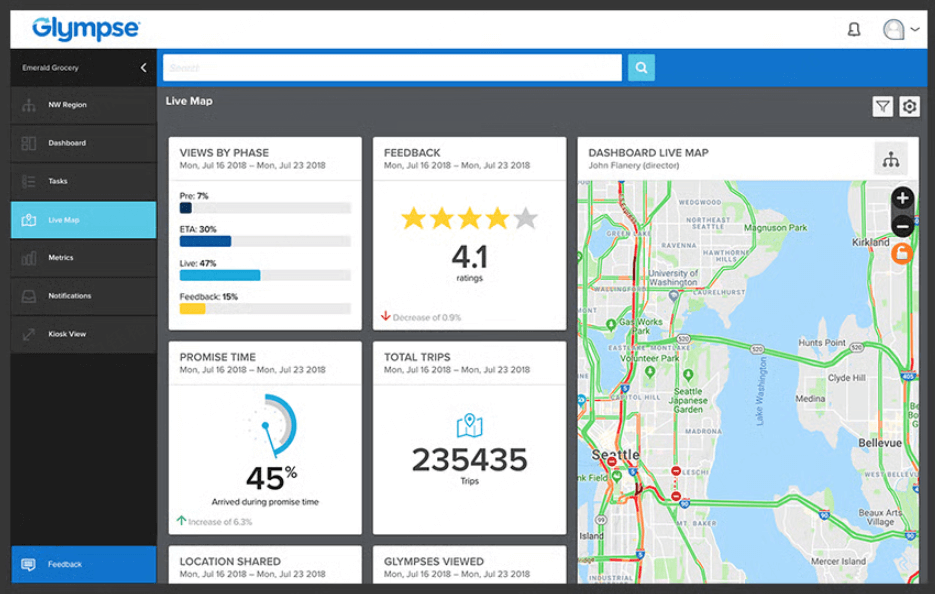Viewport: 935px width, 594px height.
Task: Expand the user profile avatar menu
Action: click(900, 30)
